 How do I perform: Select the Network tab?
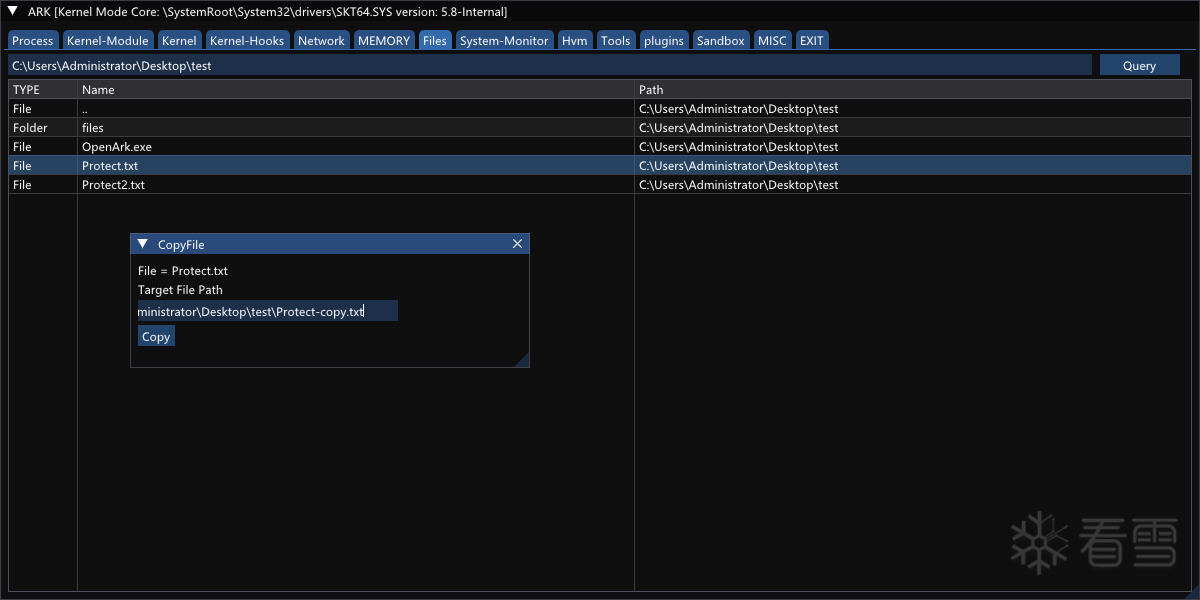[x=321, y=40]
